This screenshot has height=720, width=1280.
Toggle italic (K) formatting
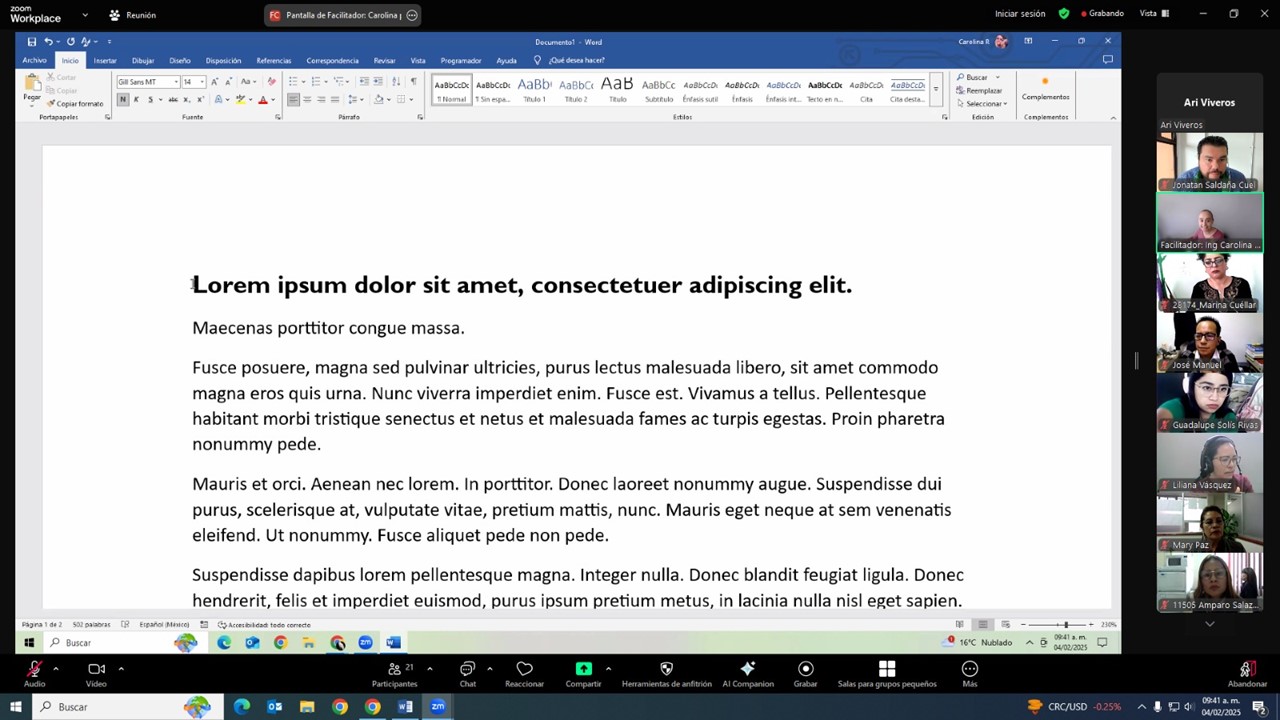click(137, 100)
